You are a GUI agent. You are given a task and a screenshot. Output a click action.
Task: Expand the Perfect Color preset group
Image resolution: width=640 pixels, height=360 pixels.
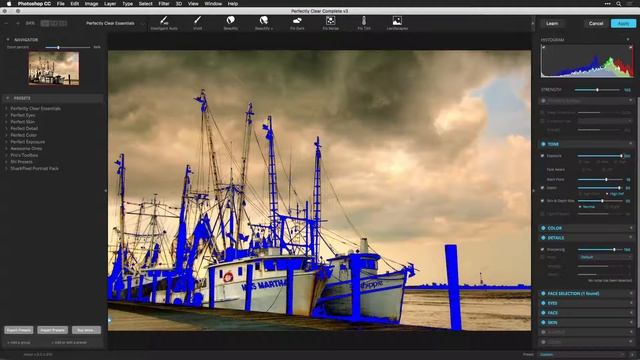pos(6,135)
